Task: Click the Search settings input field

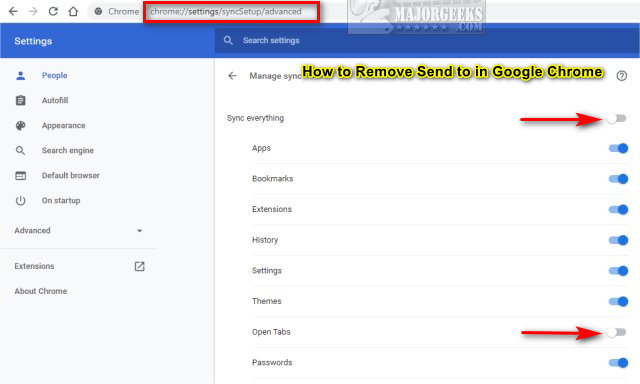Action: pyautogui.click(x=427, y=40)
